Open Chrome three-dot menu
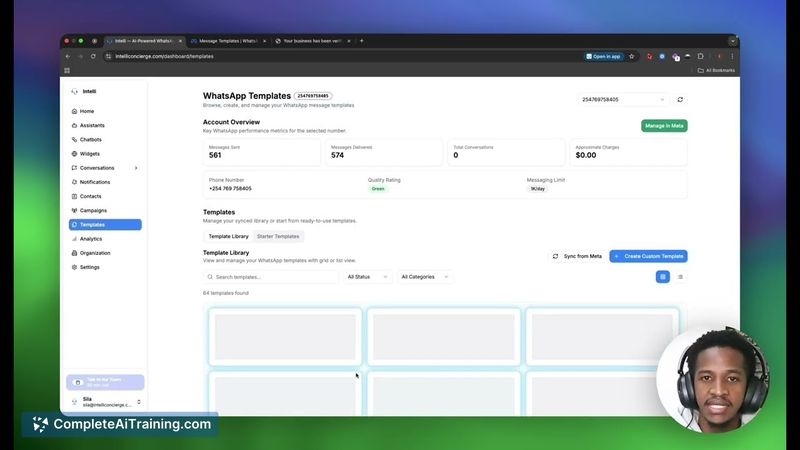Image resolution: width=800 pixels, height=450 pixels. [x=732, y=57]
